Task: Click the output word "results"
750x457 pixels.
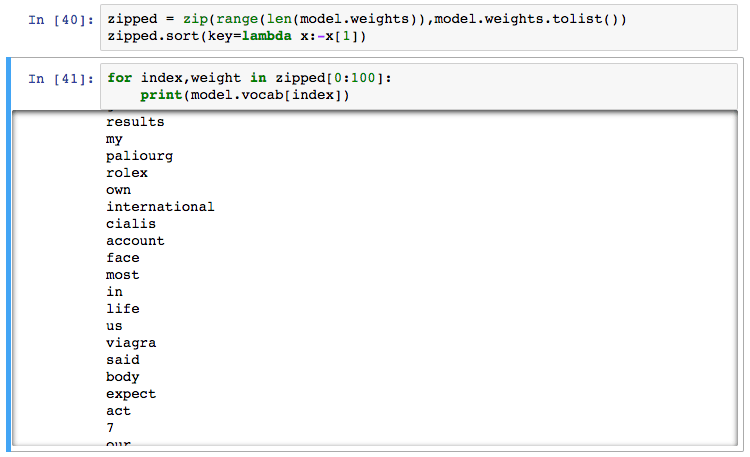Action: (x=135, y=122)
